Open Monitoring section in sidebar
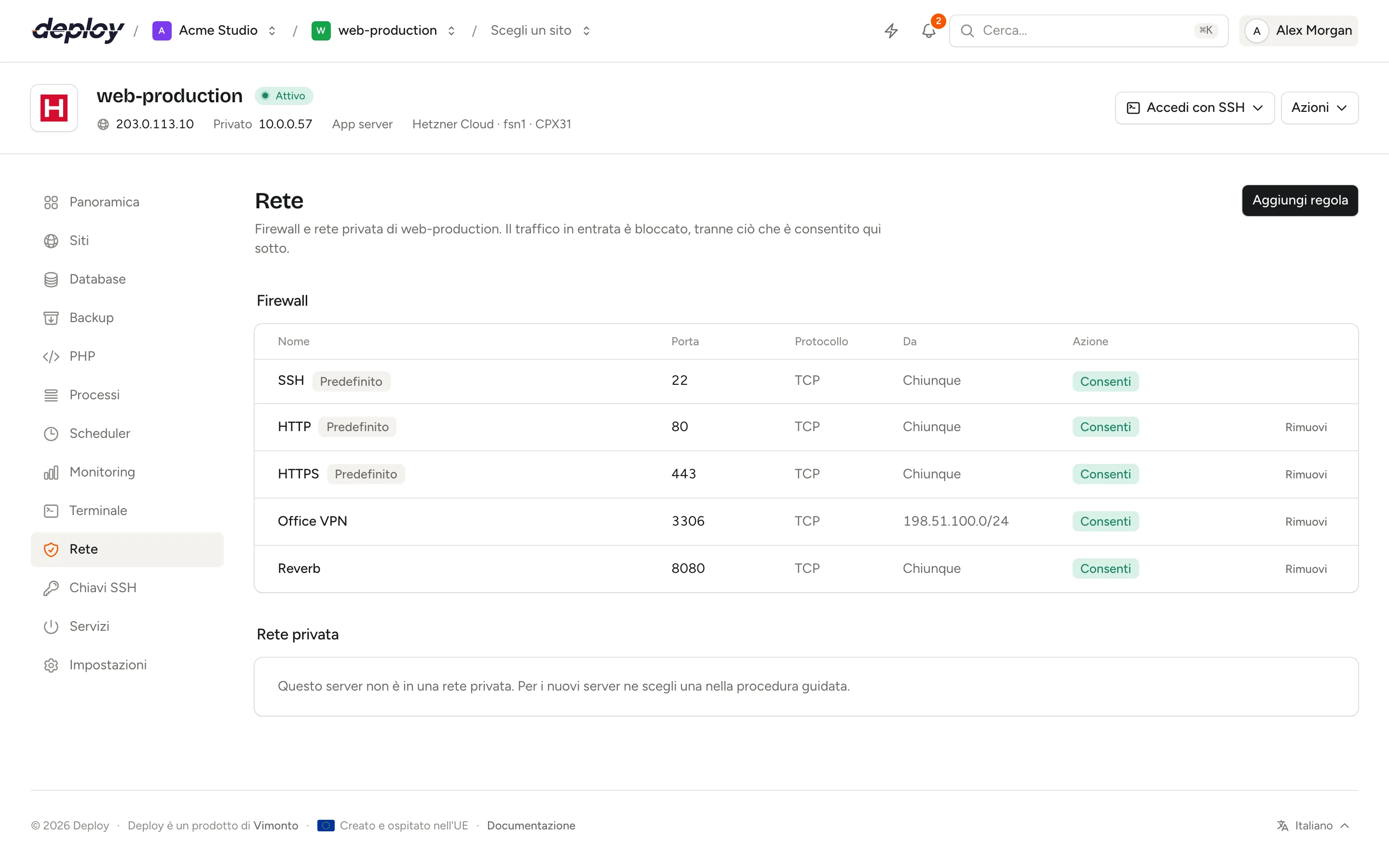Viewport: 1389px width, 868px height. click(127, 472)
